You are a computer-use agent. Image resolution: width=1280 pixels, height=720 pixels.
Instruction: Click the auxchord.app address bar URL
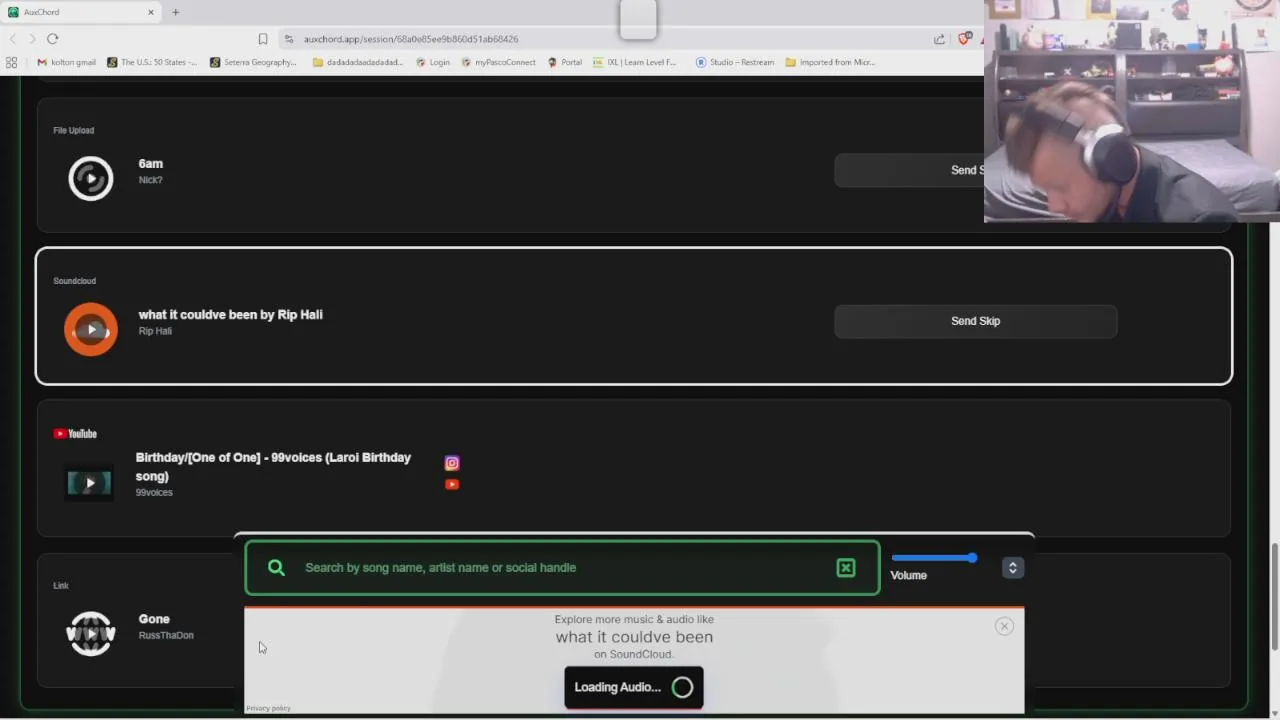411,39
